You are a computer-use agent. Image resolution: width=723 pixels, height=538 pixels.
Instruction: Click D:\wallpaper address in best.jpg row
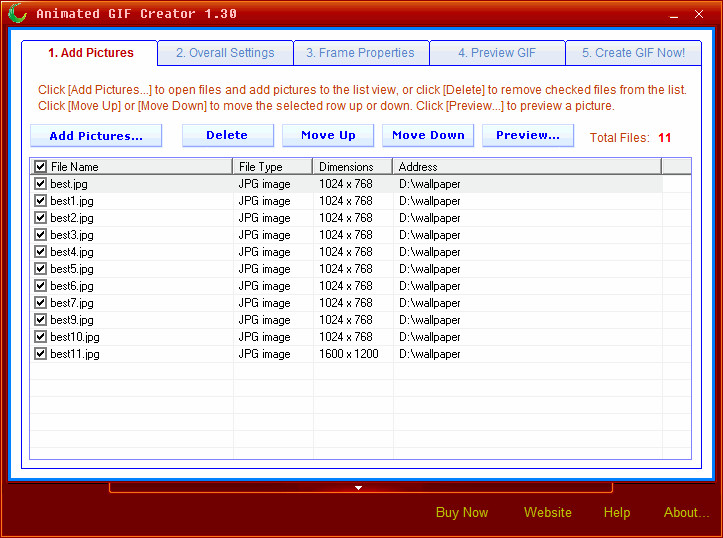pyautogui.click(x=429, y=184)
